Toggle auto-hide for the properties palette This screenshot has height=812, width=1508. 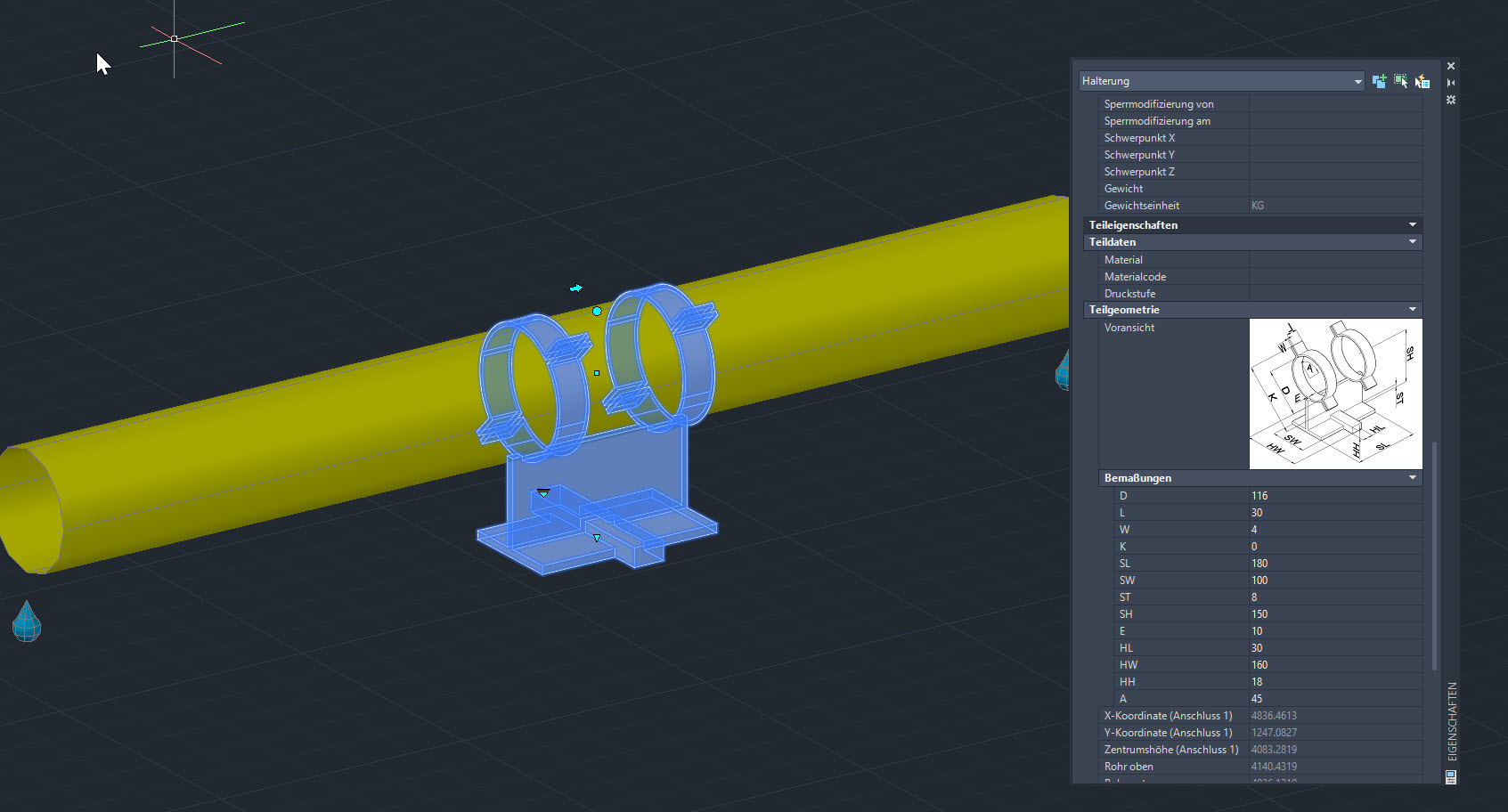pyautogui.click(x=1451, y=83)
